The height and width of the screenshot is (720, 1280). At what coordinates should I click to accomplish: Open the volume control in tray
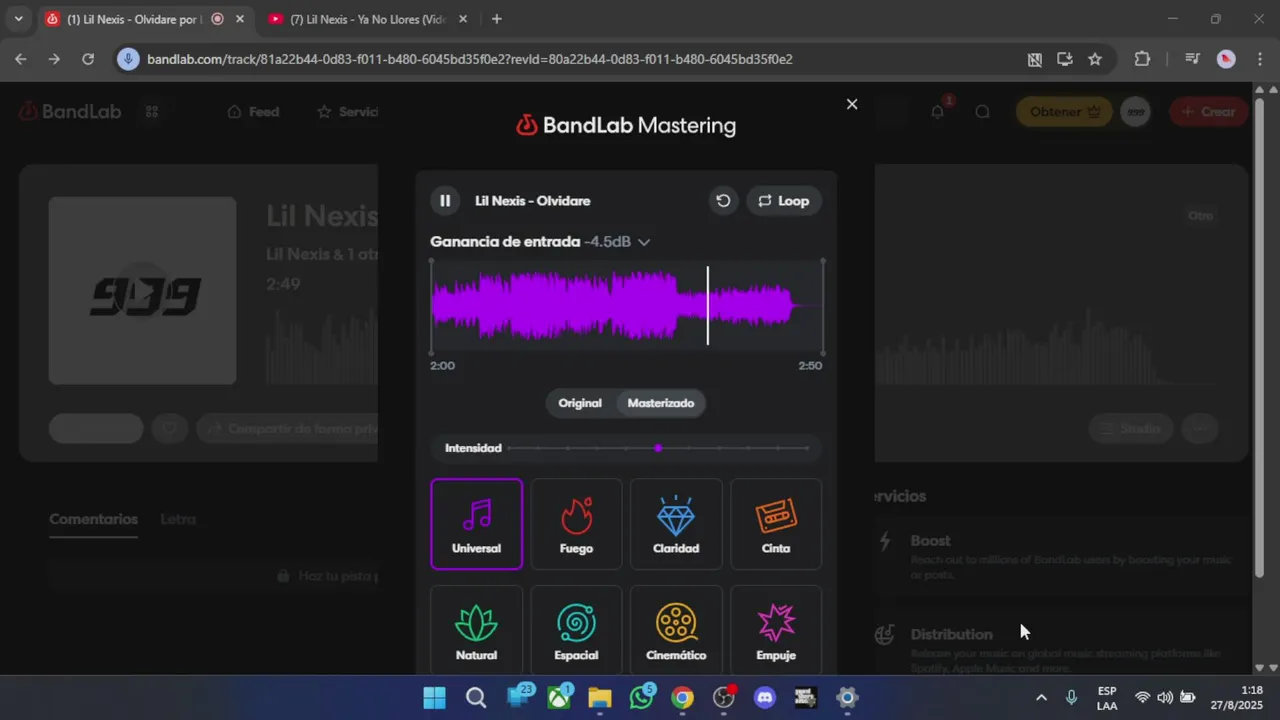click(1165, 698)
